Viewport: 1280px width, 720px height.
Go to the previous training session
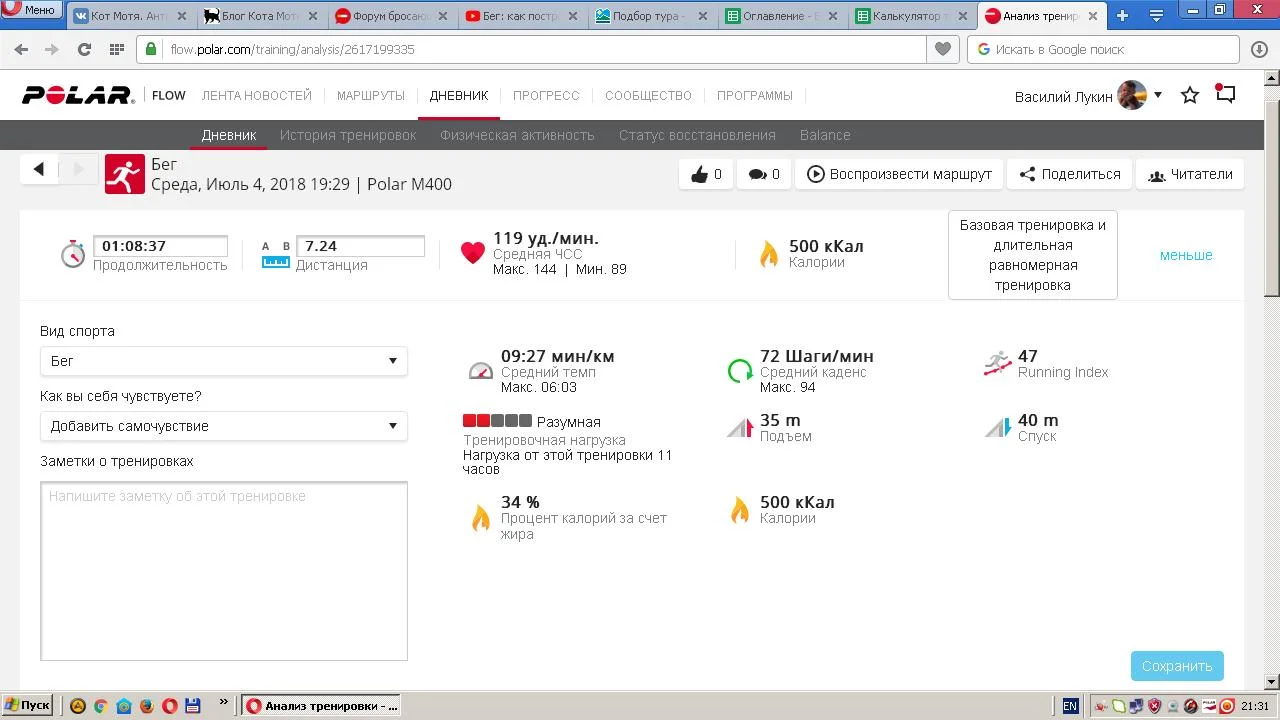click(x=39, y=170)
